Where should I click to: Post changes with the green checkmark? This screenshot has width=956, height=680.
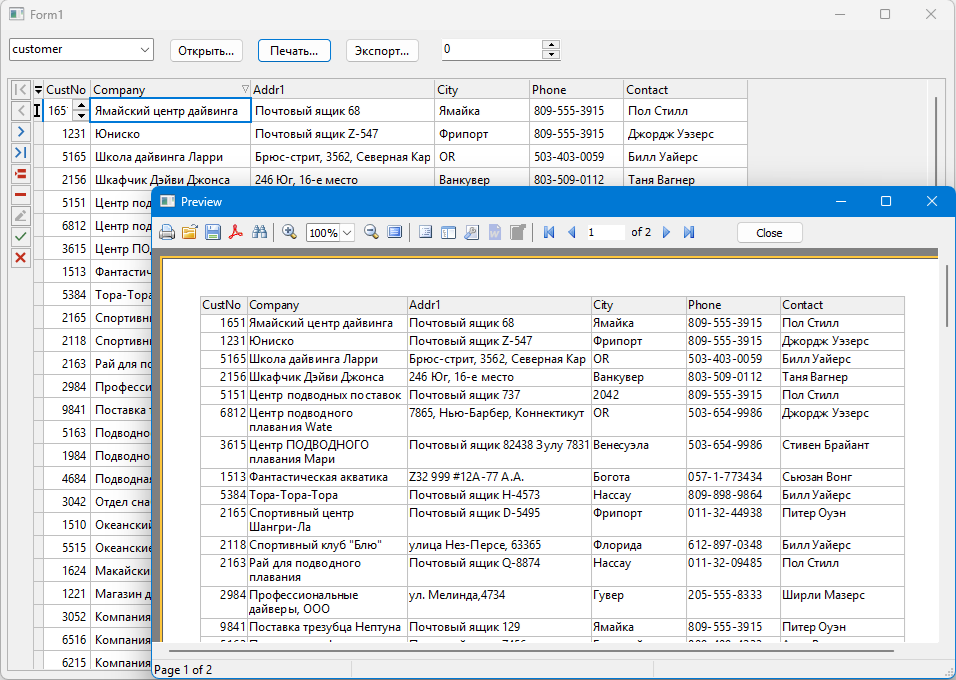coord(20,236)
